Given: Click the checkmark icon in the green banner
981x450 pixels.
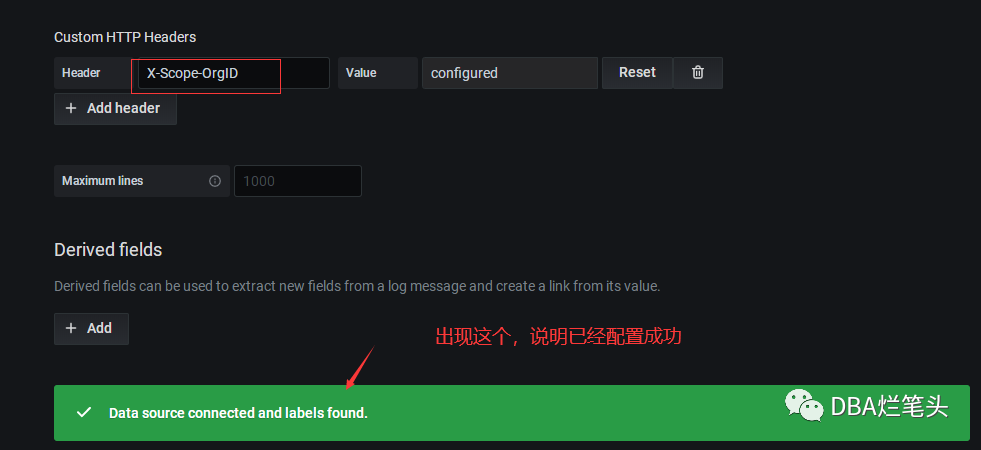Looking at the screenshot, I should click(83, 412).
